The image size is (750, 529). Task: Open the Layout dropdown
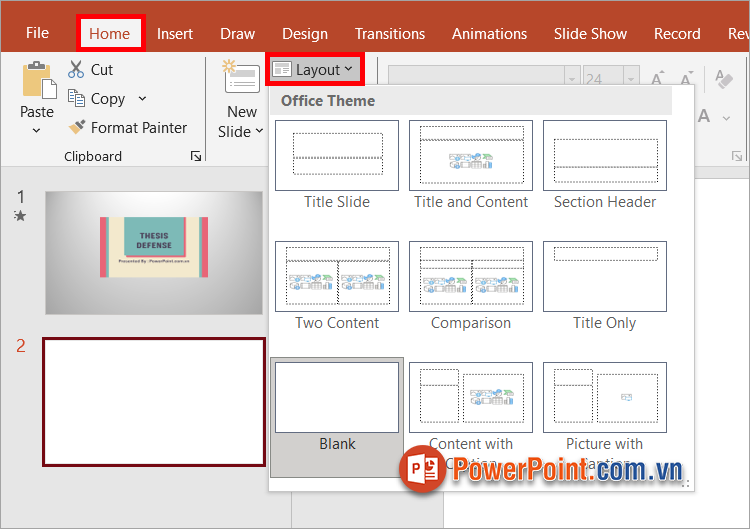[x=314, y=70]
